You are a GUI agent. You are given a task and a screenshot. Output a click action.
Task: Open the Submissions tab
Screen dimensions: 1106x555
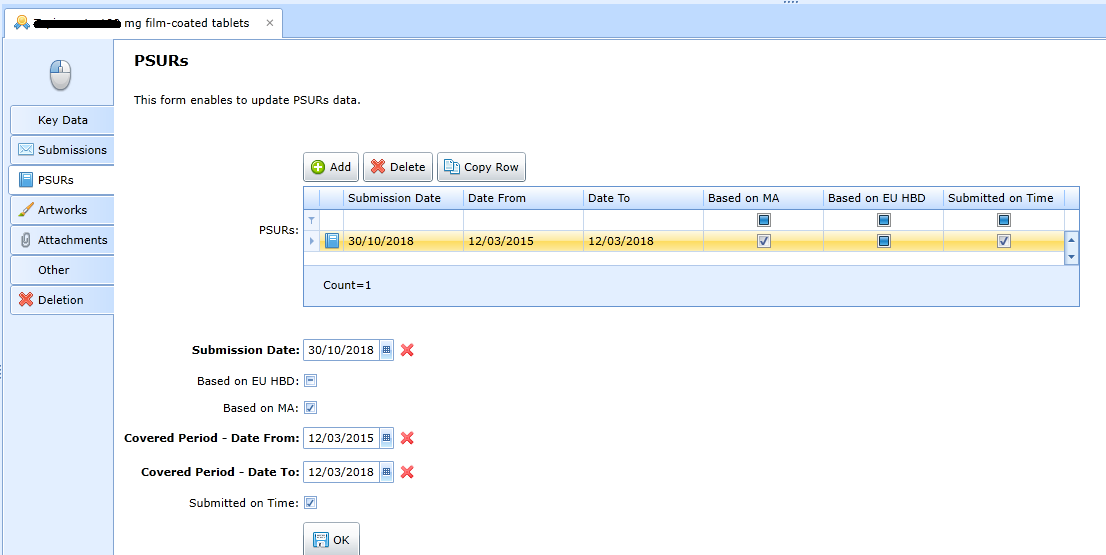(62, 150)
